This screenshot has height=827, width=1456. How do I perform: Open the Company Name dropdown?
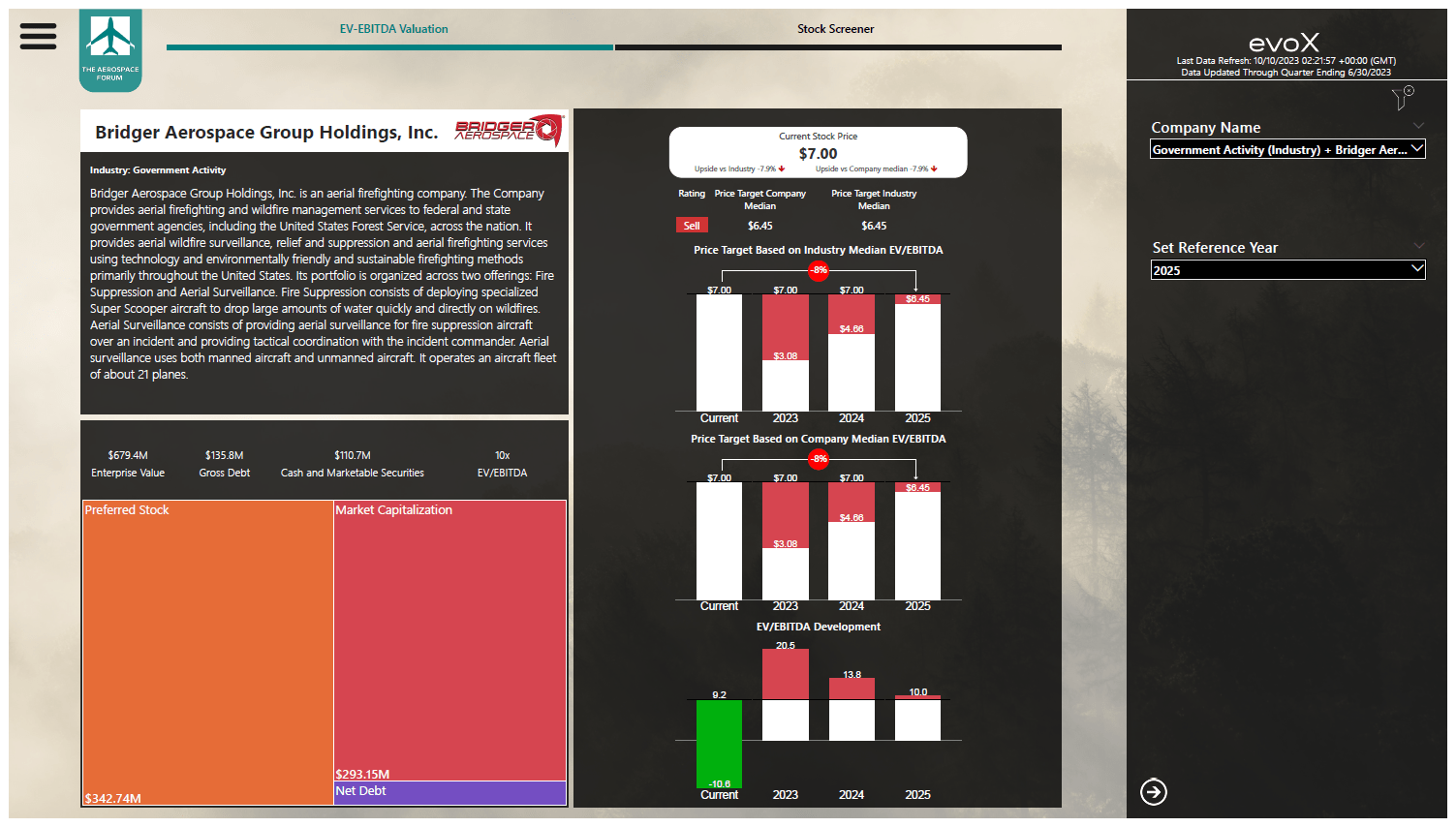1287,149
